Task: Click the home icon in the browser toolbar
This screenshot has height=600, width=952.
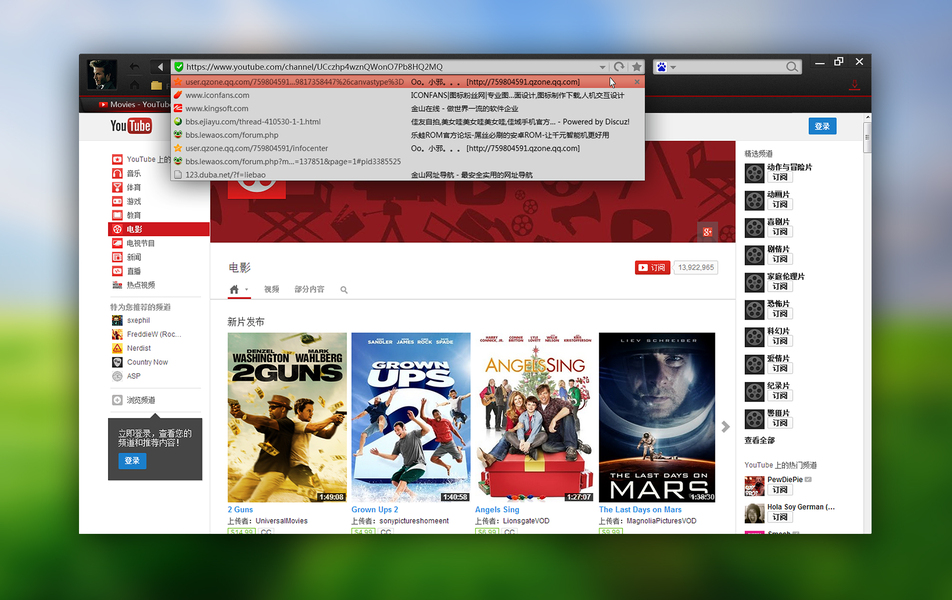Action: pyautogui.click(x=135, y=84)
